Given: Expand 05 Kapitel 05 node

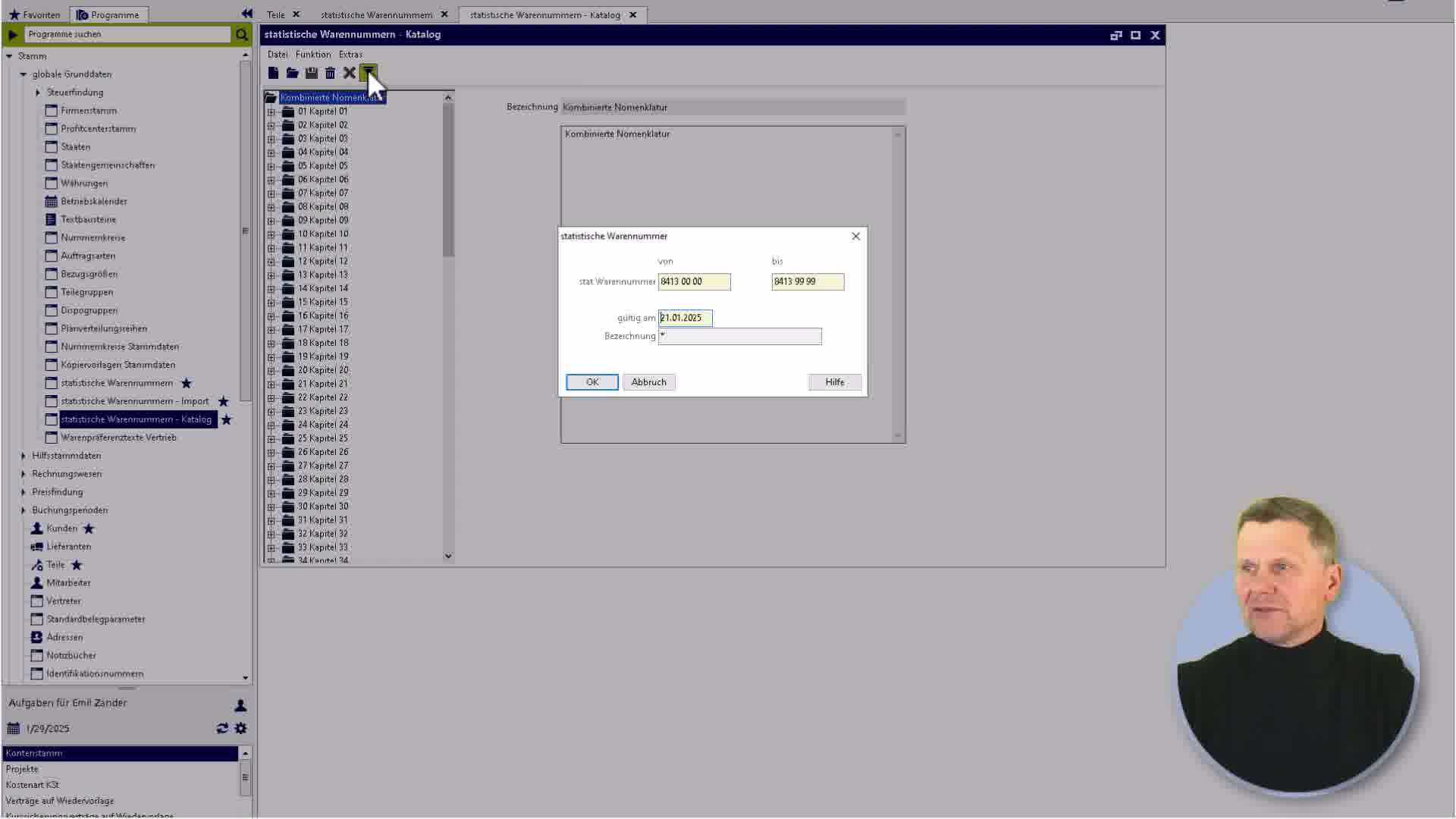Looking at the screenshot, I should coord(271,166).
